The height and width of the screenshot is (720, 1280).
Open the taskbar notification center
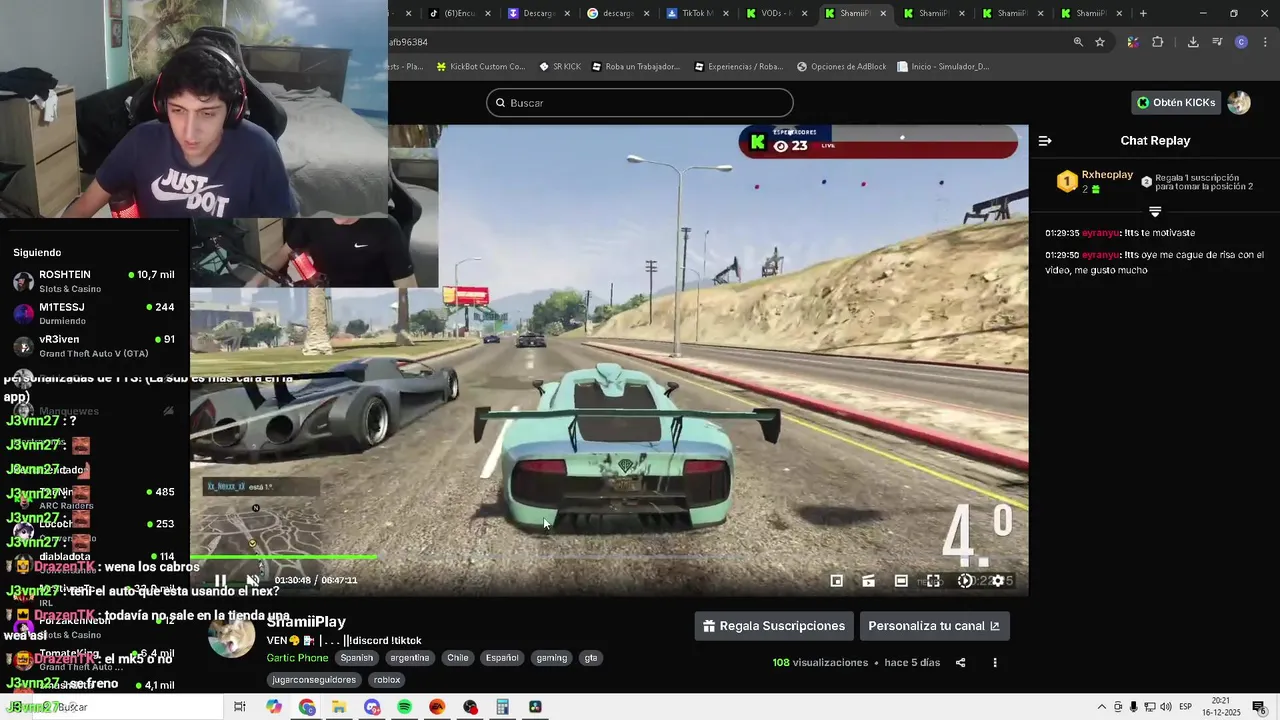1259,707
